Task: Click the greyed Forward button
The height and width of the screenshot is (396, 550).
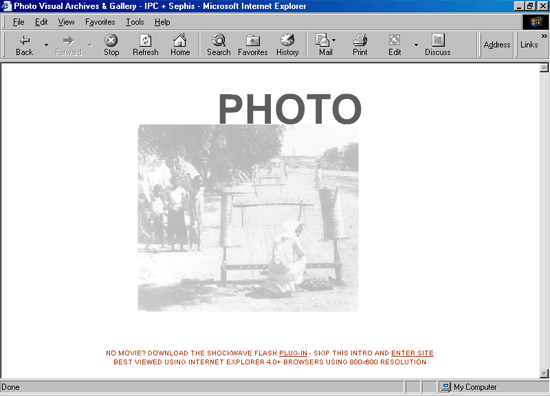Action: pos(68,45)
